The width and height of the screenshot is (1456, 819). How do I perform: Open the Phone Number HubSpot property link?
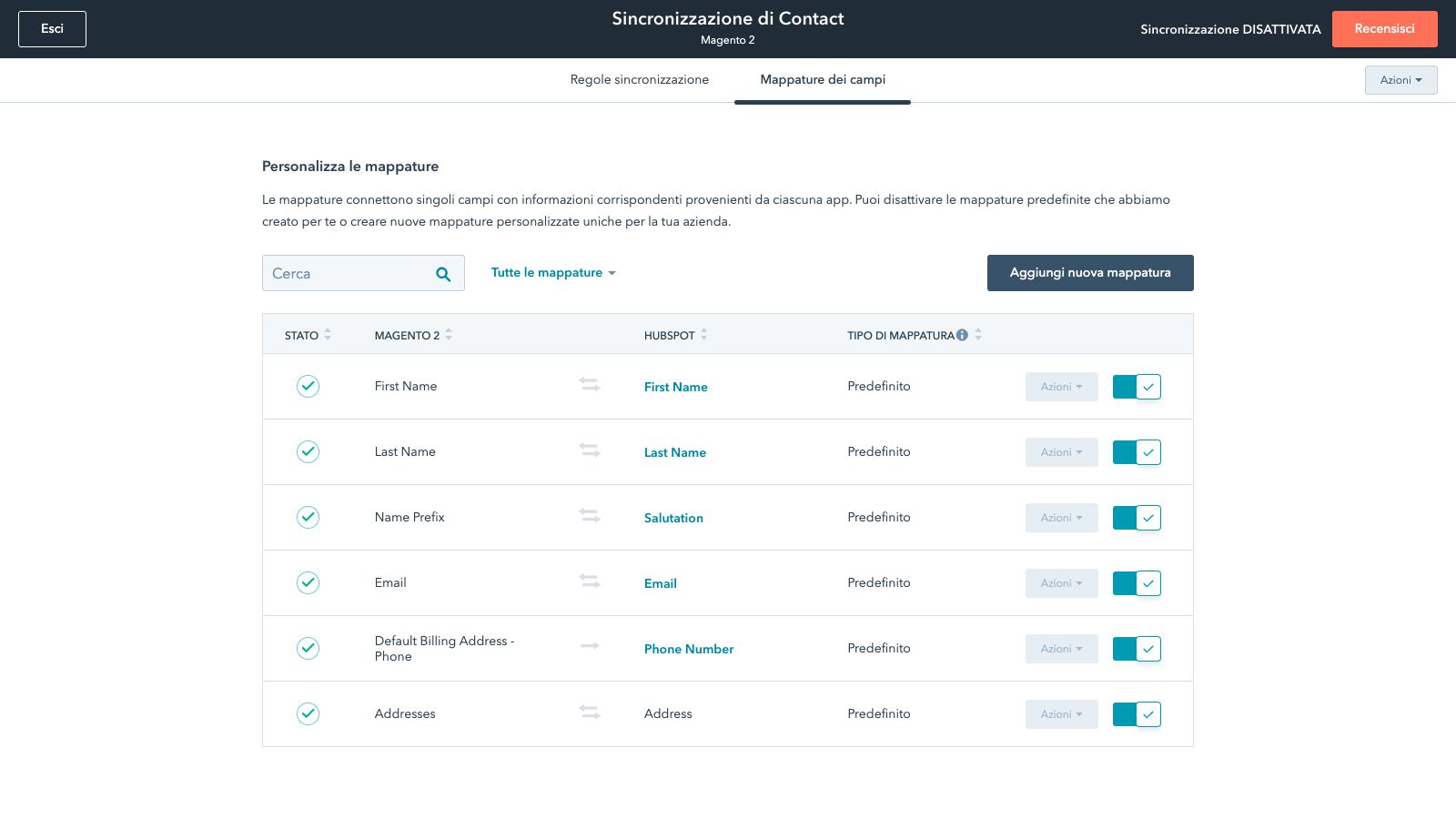[689, 649]
